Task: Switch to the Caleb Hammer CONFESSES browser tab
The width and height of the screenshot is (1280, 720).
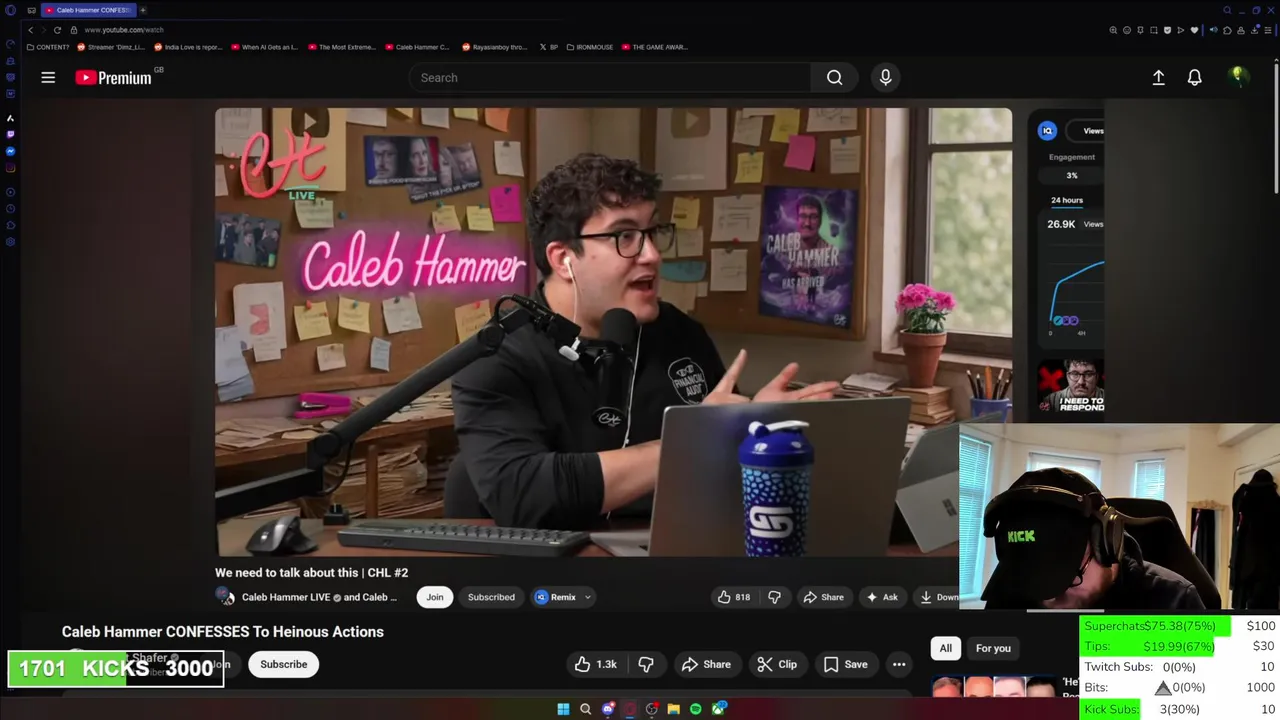Action: pyautogui.click(x=88, y=10)
